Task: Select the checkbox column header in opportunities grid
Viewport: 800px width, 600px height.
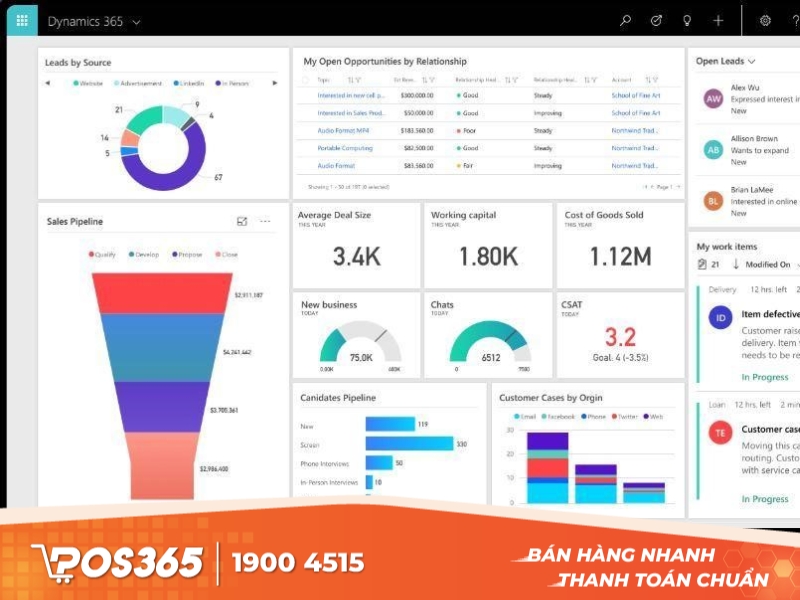Action: [x=305, y=79]
